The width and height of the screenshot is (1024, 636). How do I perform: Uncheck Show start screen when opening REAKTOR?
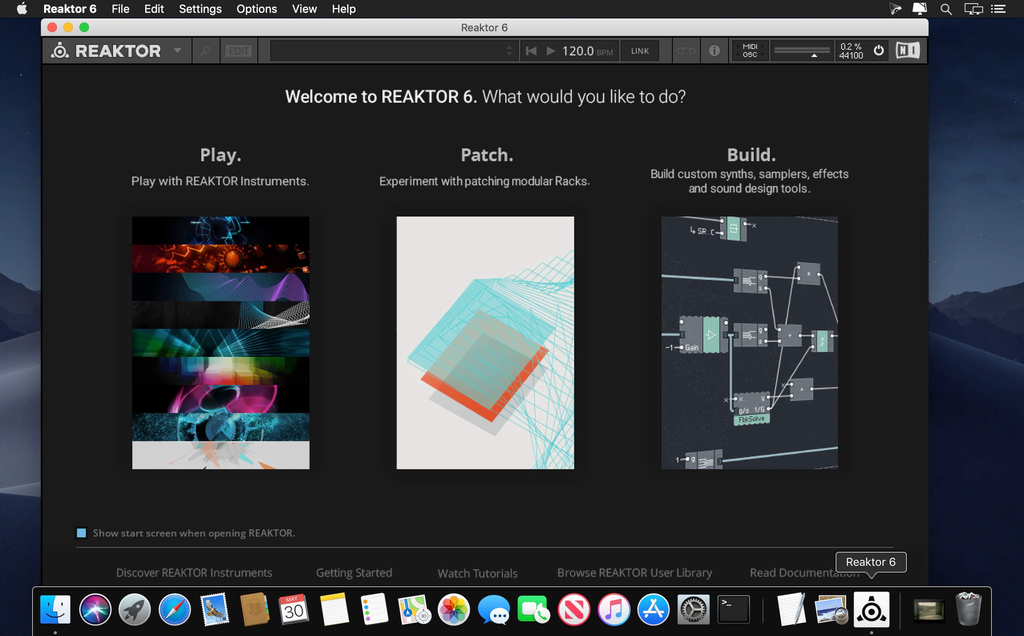click(x=82, y=533)
